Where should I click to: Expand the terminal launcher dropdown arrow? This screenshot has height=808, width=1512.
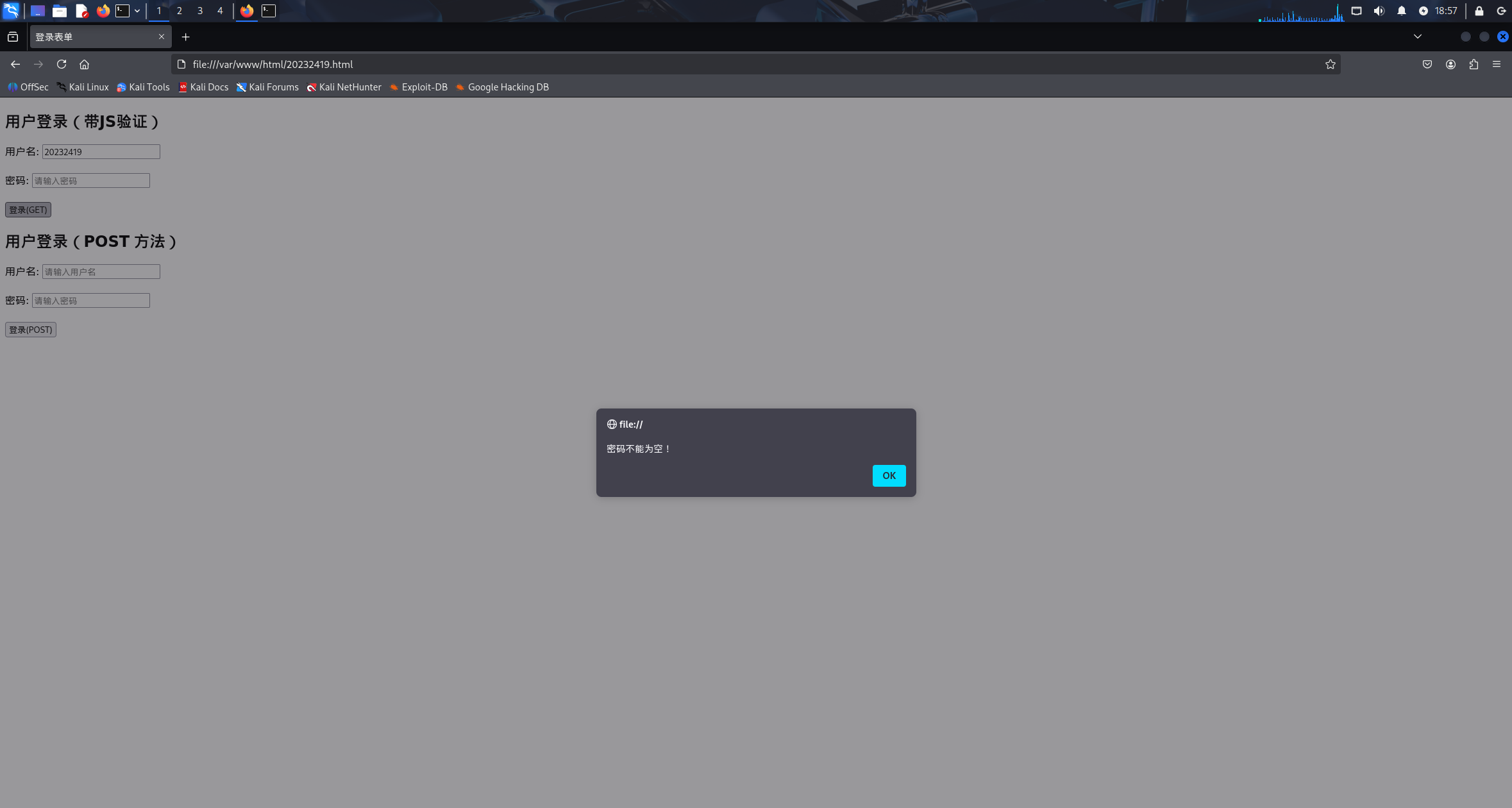coord(137,11)
